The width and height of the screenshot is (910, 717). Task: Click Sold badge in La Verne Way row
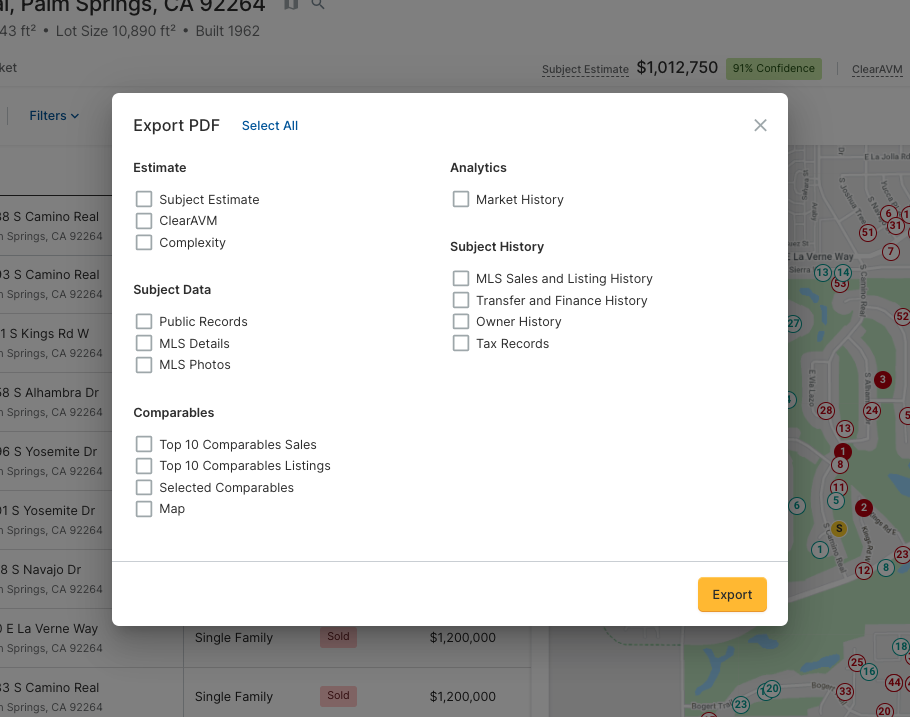click(338, 636)
